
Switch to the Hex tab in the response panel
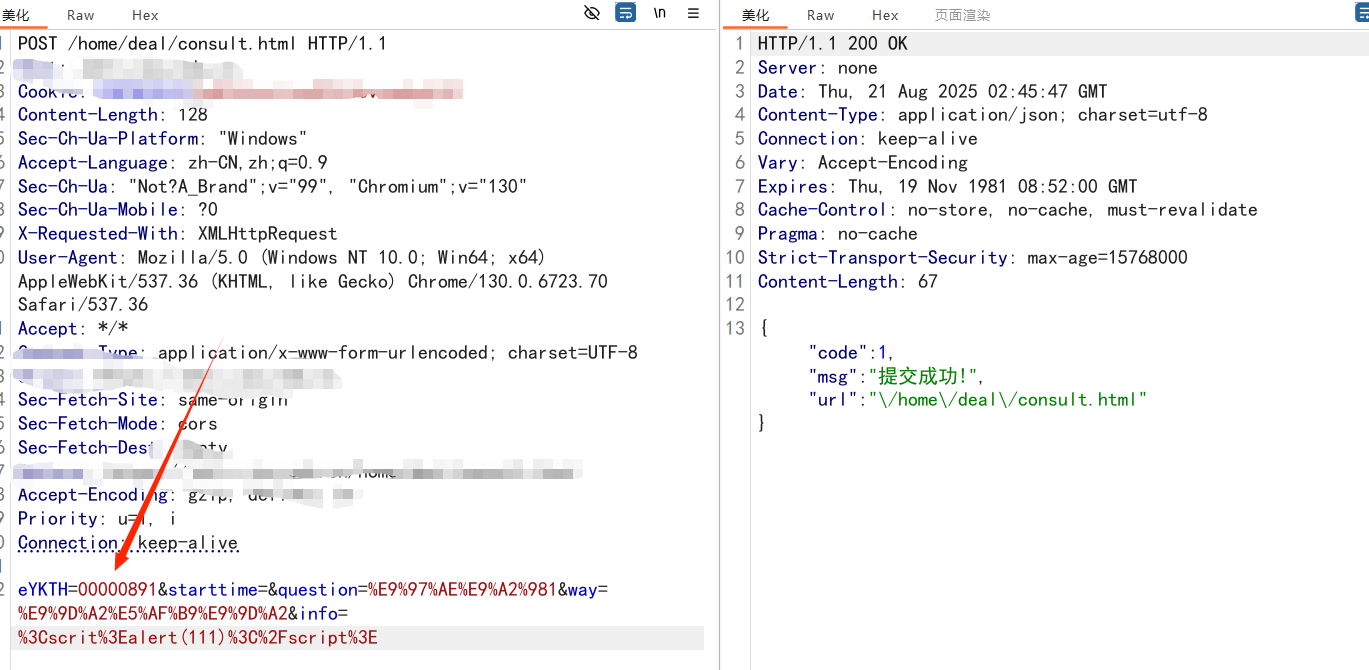[x=885, y=15]
